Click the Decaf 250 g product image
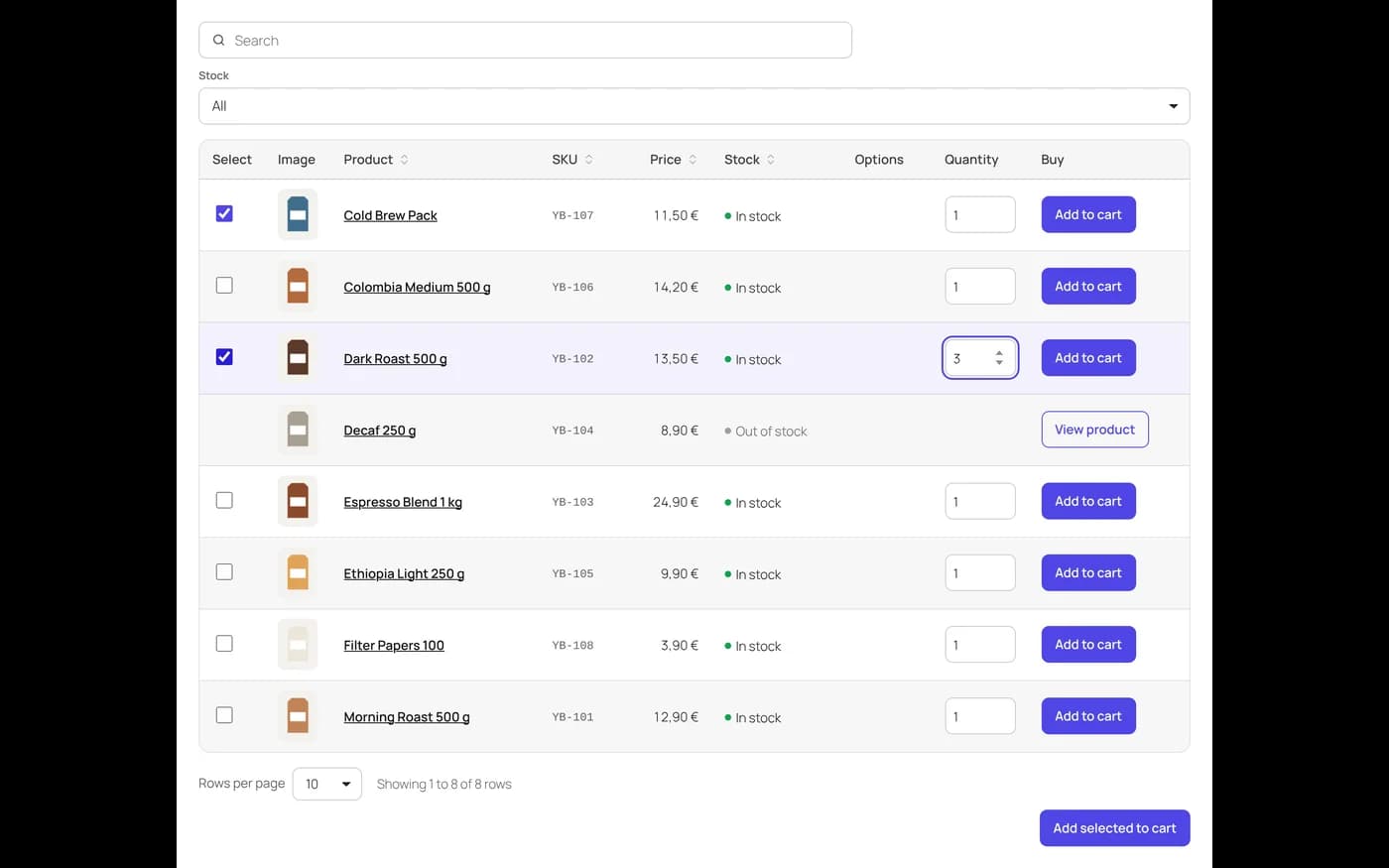 (x=298, y=430)
